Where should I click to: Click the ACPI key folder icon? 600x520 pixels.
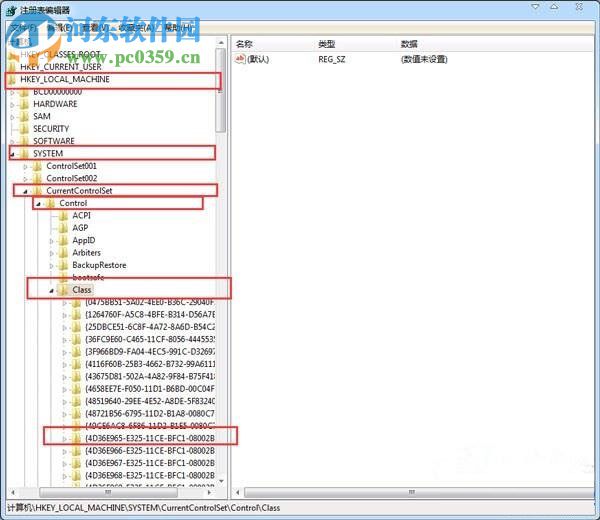[x=63, y=215]
